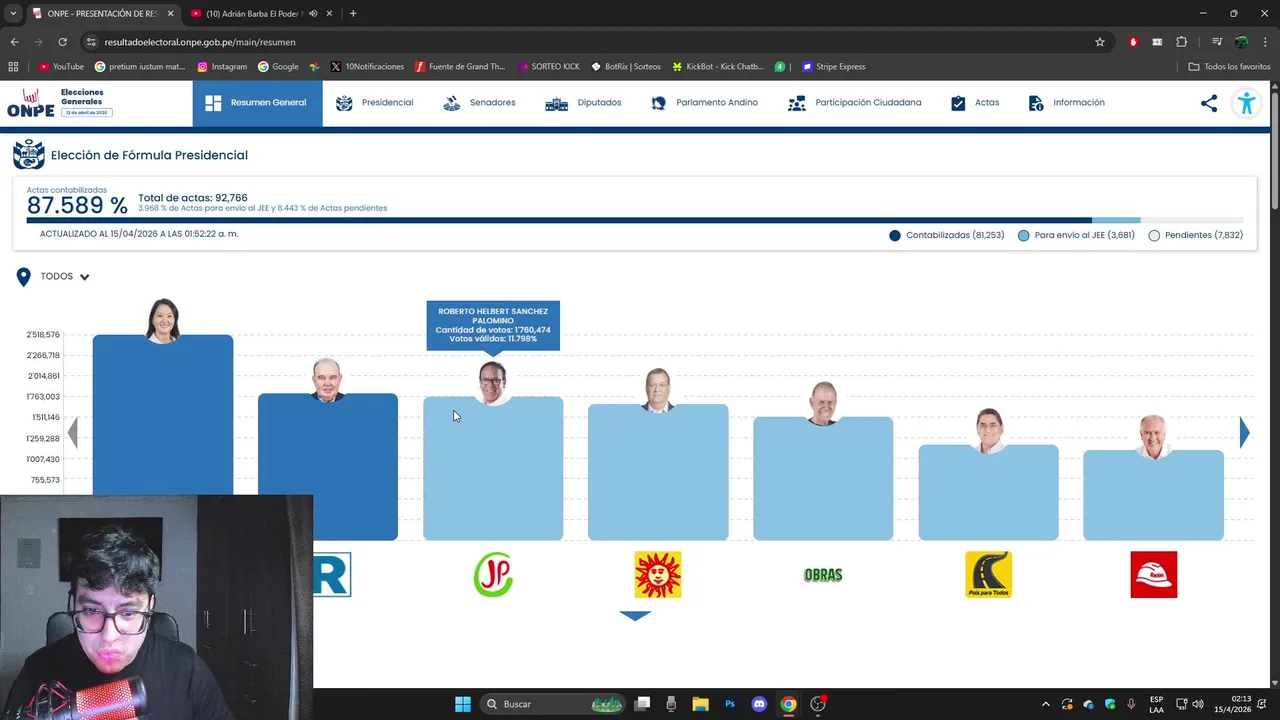Open the accessibility options icon
Viewport: 1280px width, 720px height.
(1246, 103)
